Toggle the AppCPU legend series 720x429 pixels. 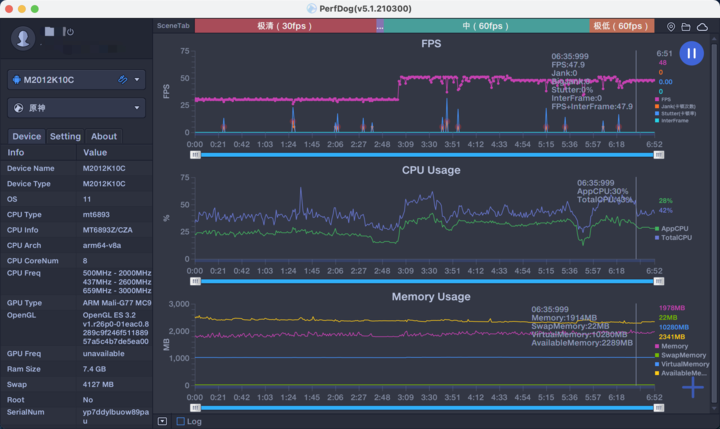click(x=666, y=229)
